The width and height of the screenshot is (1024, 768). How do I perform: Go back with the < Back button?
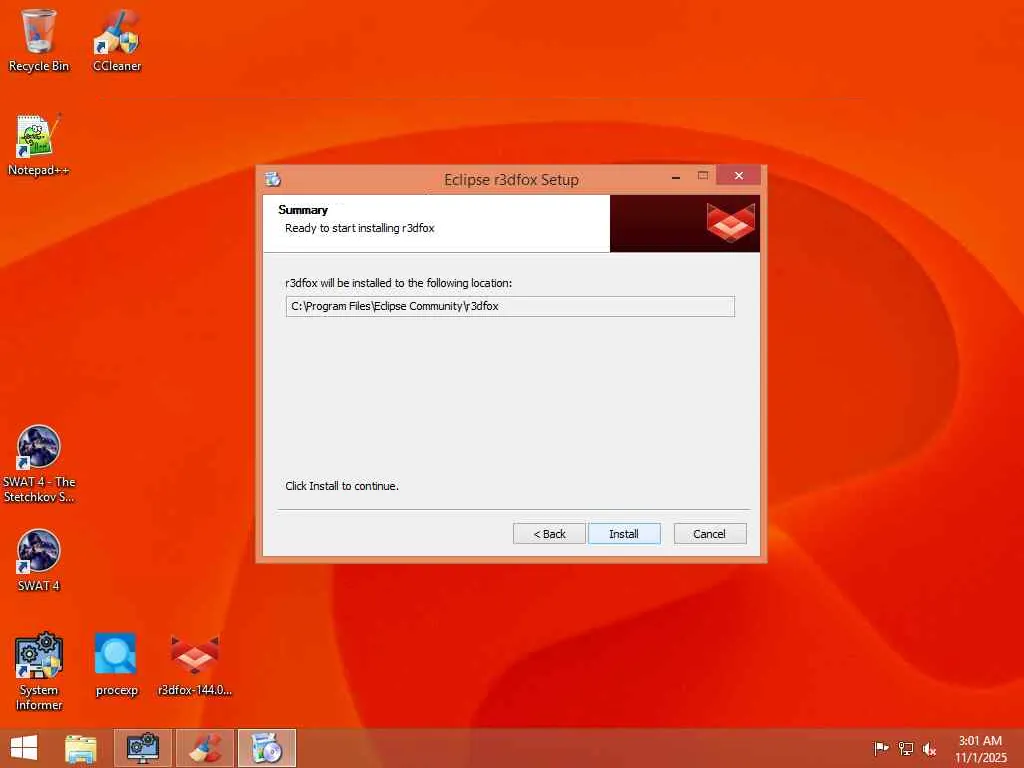(x=549, y=534)
